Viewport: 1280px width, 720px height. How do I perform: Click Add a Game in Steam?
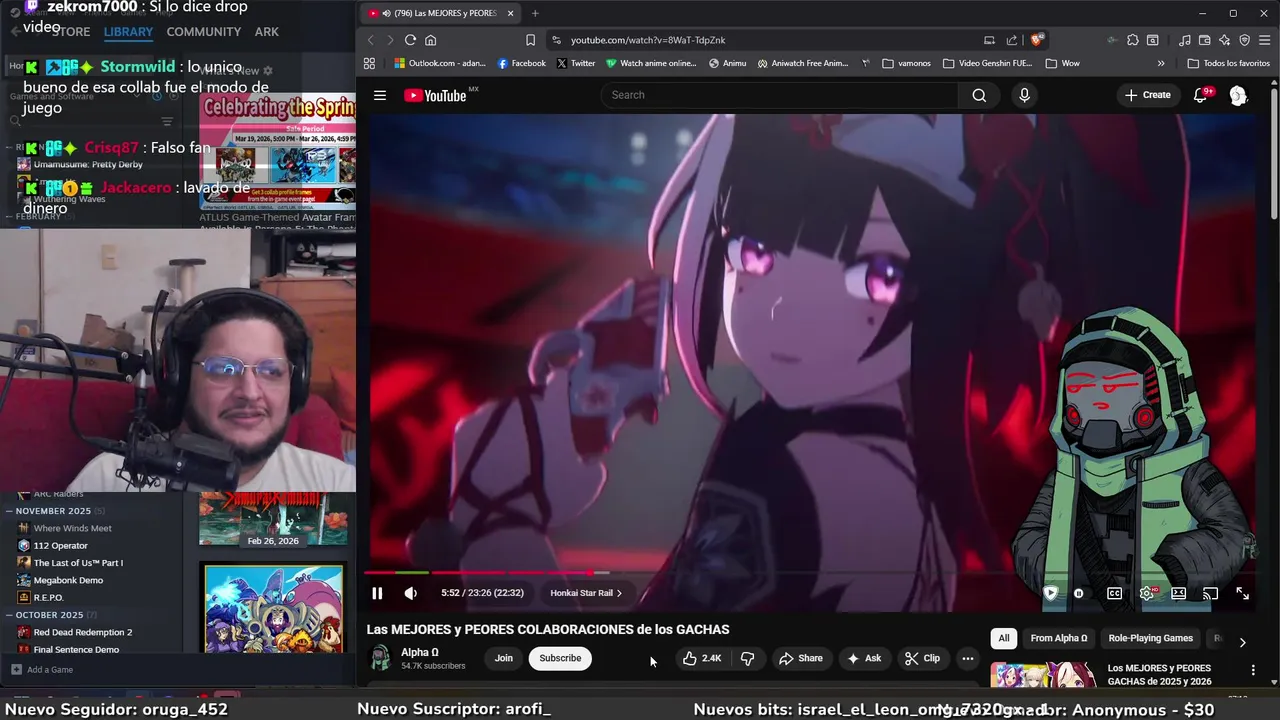[42, 670]
